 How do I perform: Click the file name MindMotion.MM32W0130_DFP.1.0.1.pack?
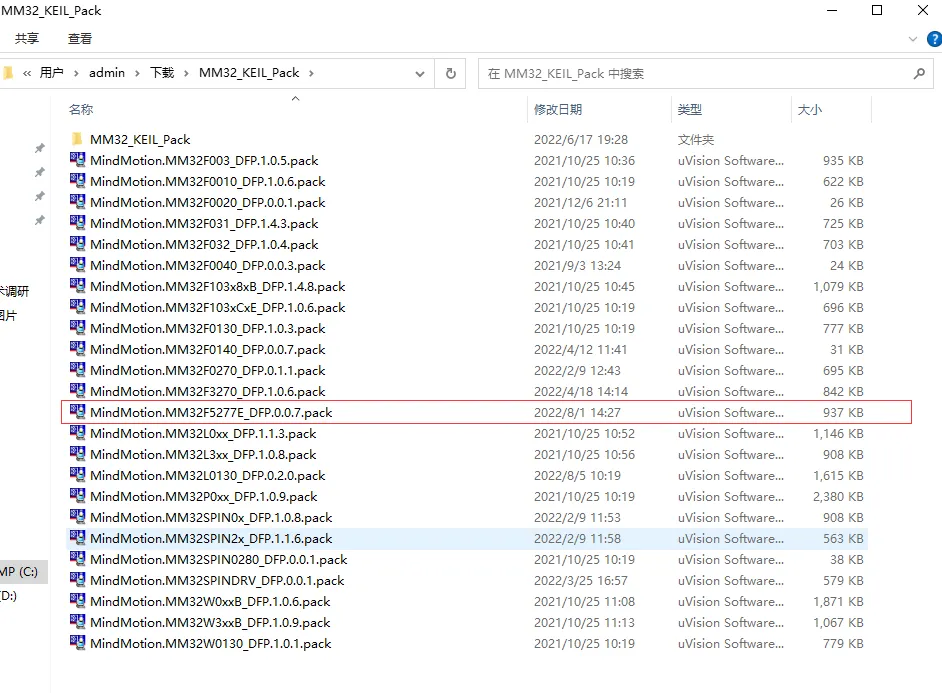click(x=210, y=644)
